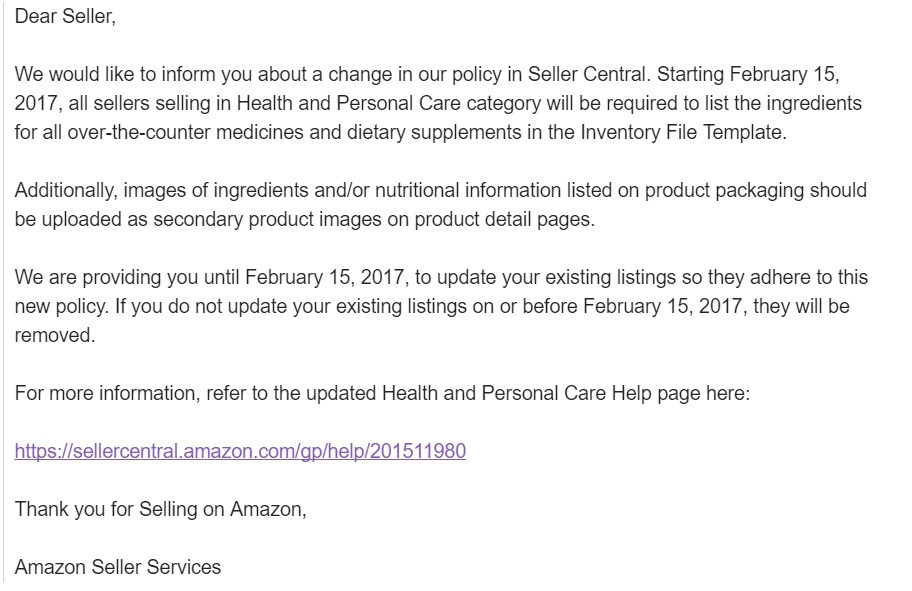Click 'product detail pages.' text
The height and width of the screenshot is (591, 912).
505,220
